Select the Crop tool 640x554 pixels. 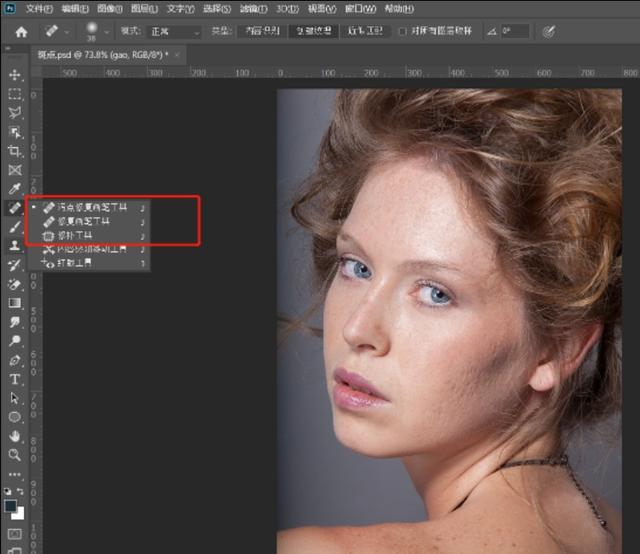(x=14, y=151)
